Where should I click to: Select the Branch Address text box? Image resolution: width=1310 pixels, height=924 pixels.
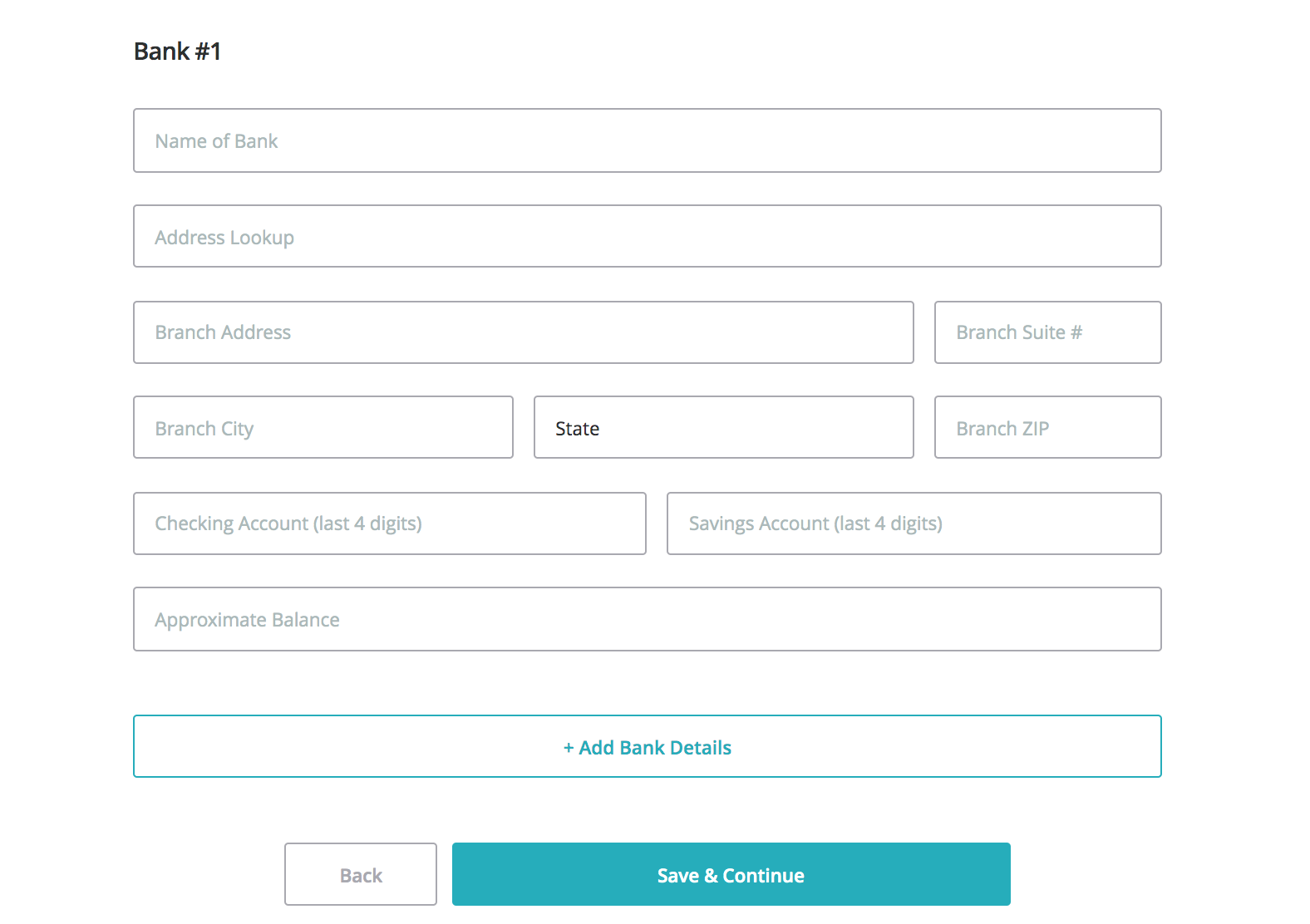(x=523, y=332)
